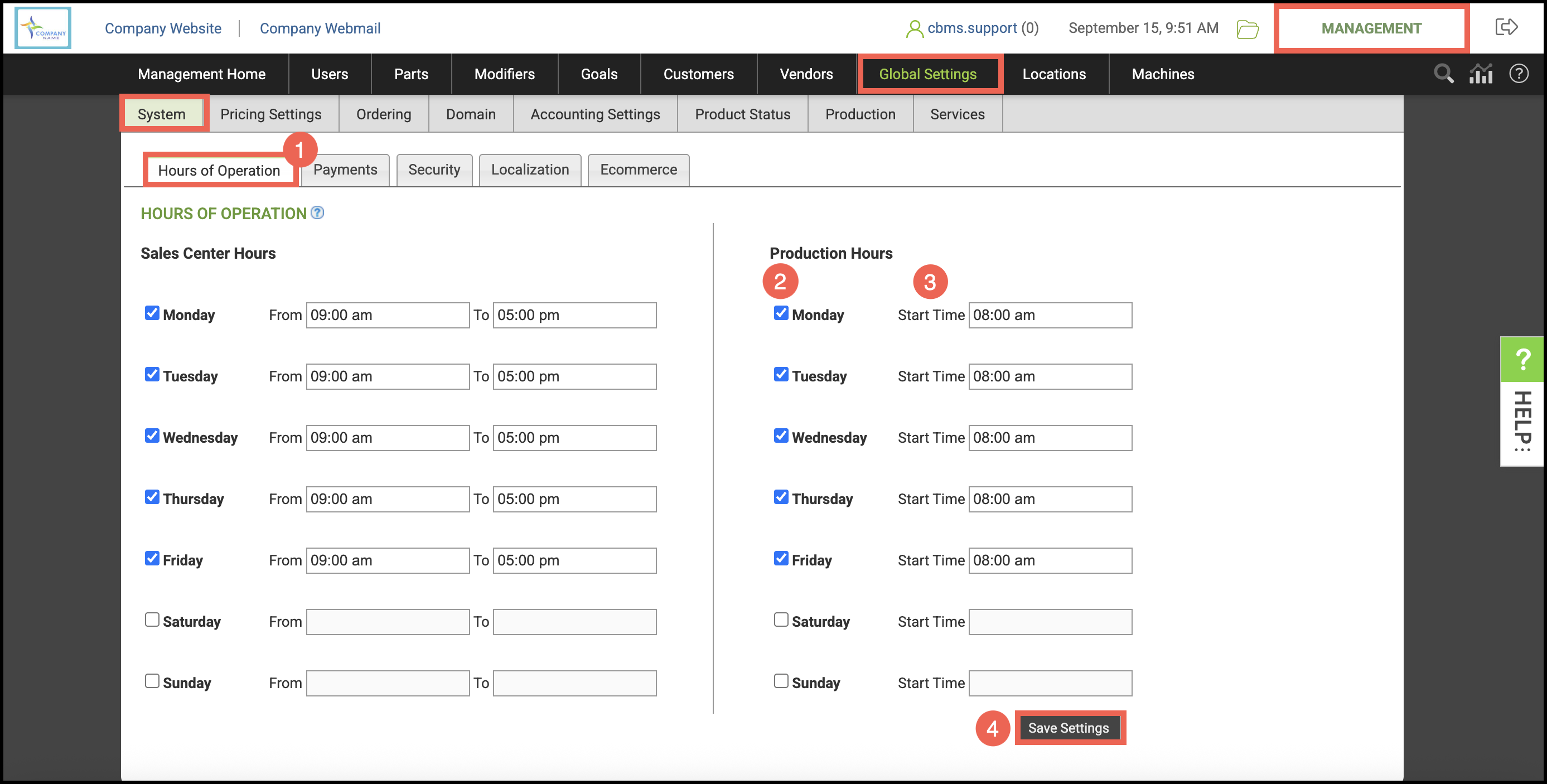Uncheck Monday under Production Hours
1547x784 pixels.
click(x=781, y=313)
